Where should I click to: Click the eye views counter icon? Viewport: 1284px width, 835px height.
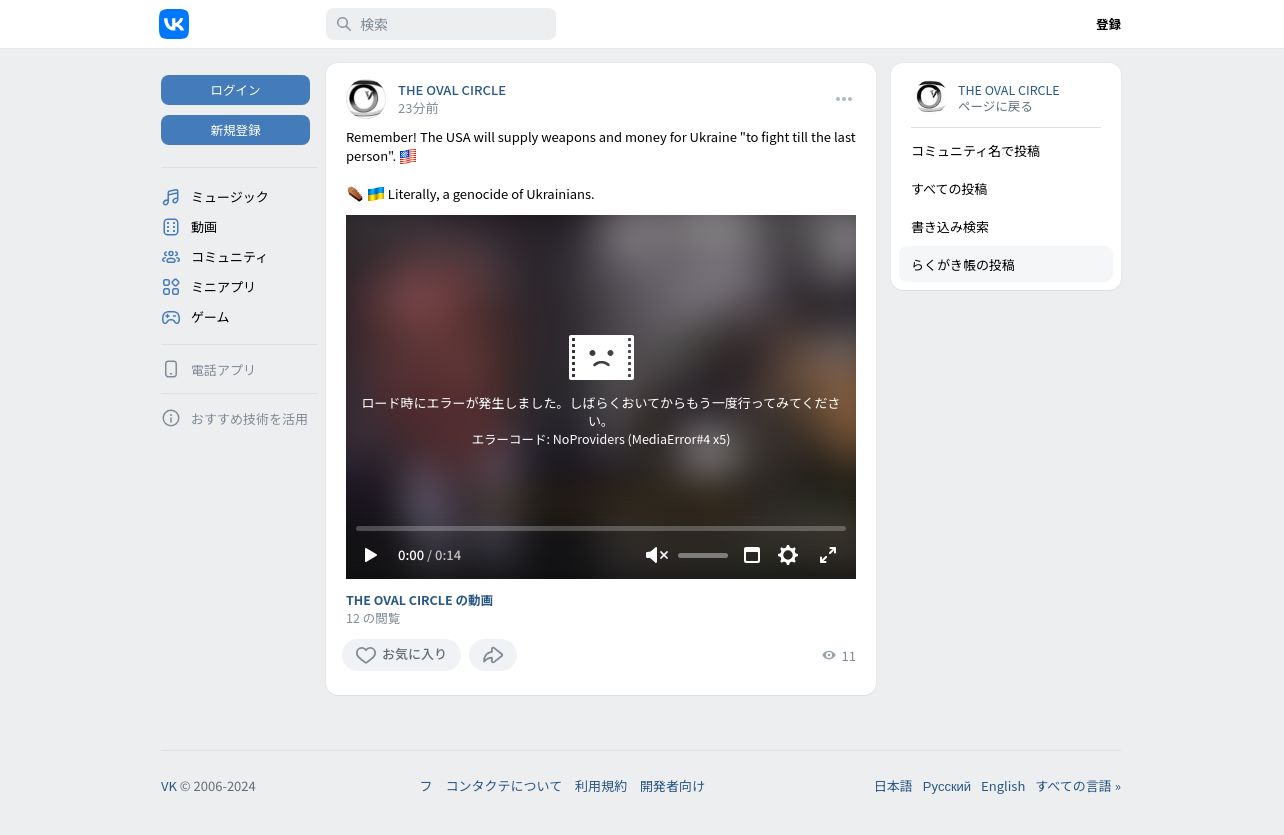point(829,655)
